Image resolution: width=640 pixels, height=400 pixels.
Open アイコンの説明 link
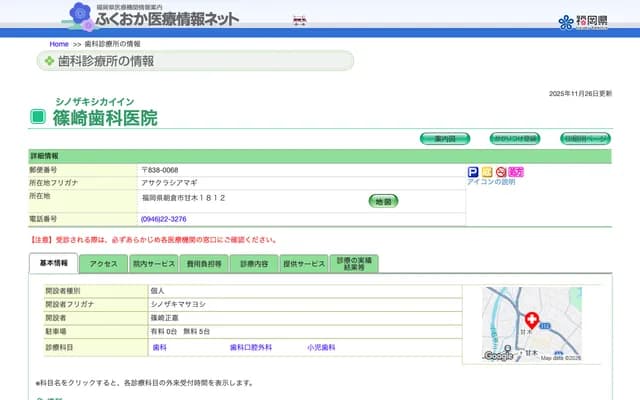pyautogui.click(x=491, y=182)
